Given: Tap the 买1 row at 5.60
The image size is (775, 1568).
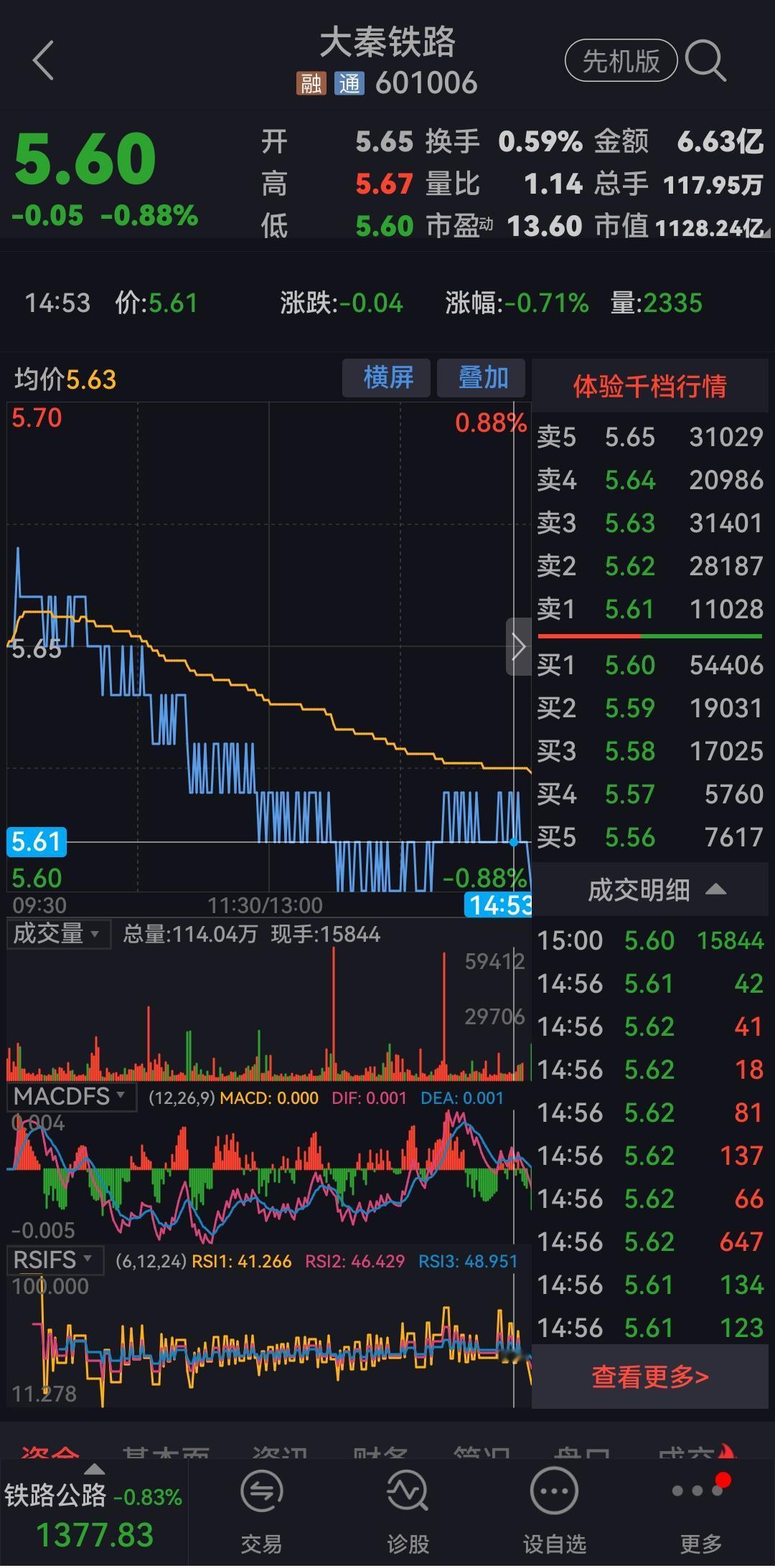Looking at the screenshot, I should (650, 665).
